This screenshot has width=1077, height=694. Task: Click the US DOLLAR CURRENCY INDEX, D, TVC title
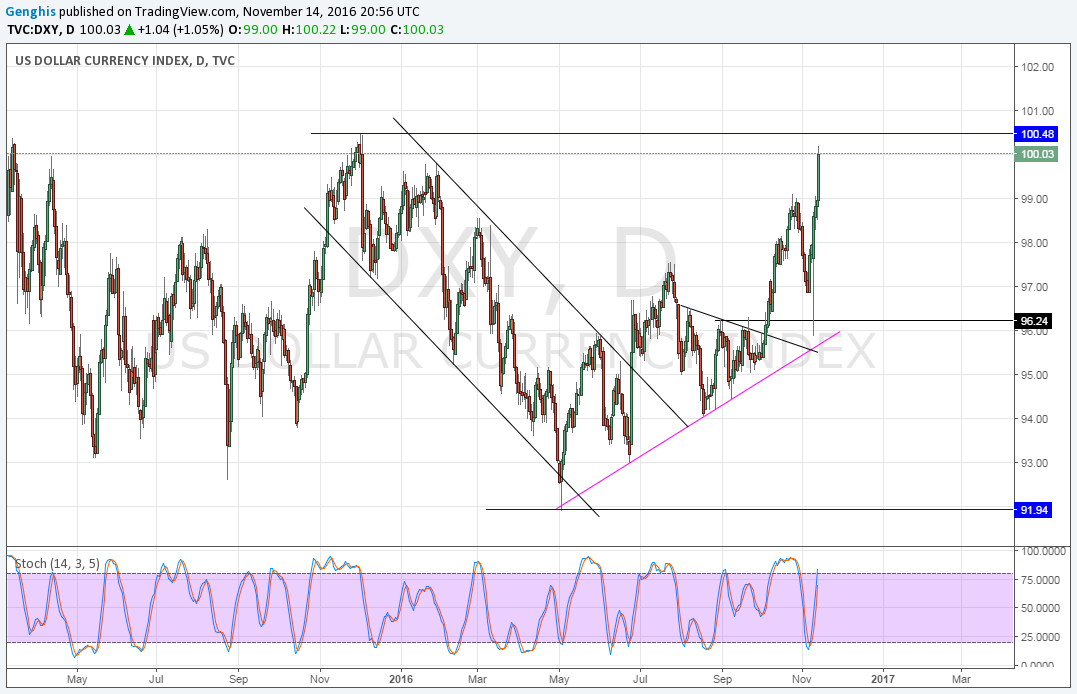click(x=125, y=60)
